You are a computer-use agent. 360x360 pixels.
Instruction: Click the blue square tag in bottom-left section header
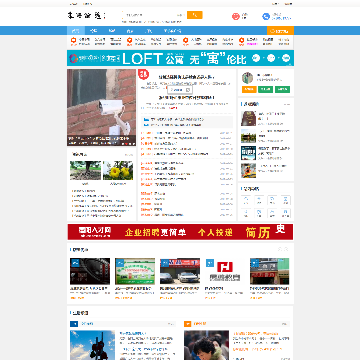pos(74,324)
